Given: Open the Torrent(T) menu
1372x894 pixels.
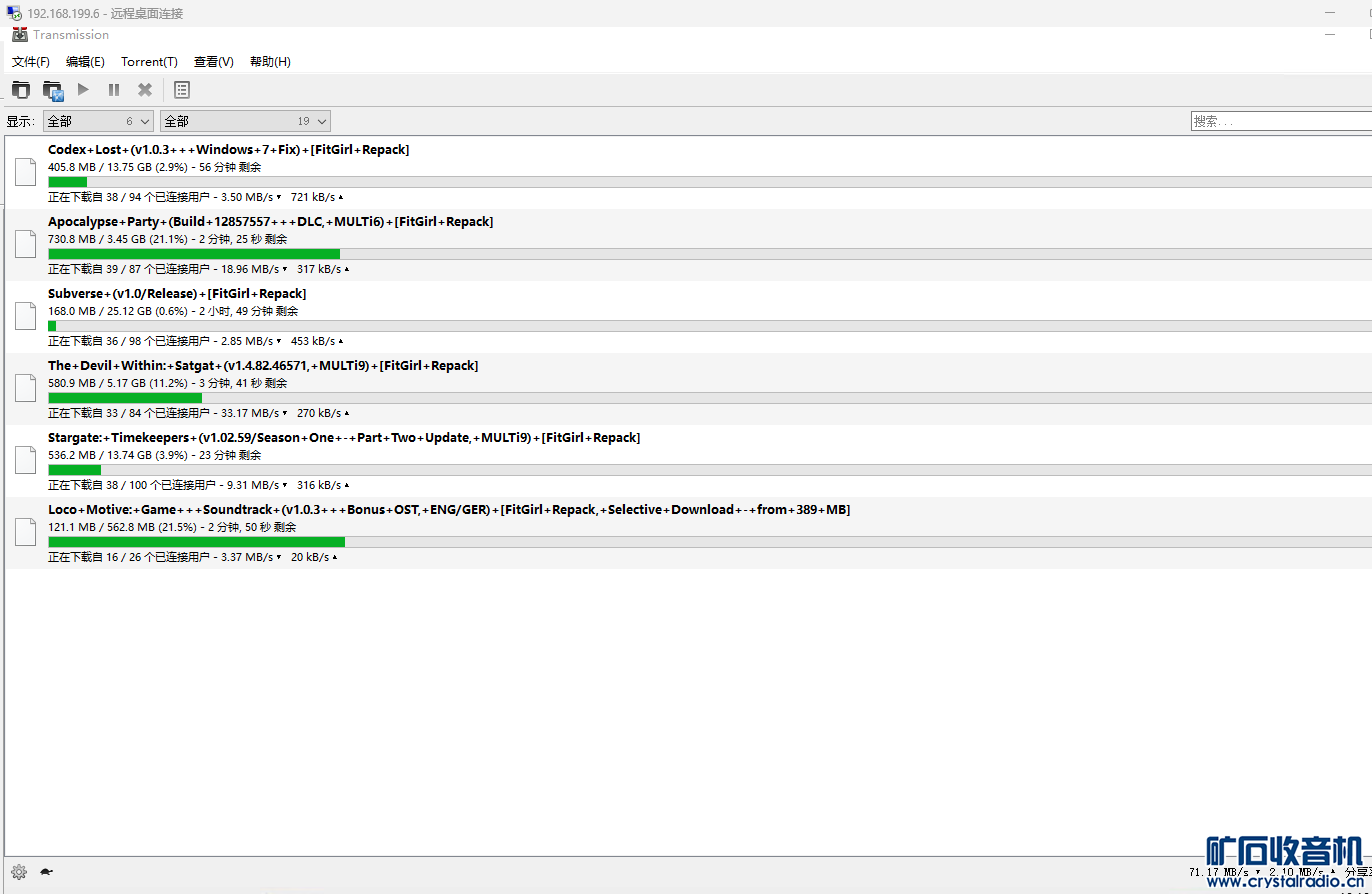Looking at the screenshot, I should coord(149,62).
